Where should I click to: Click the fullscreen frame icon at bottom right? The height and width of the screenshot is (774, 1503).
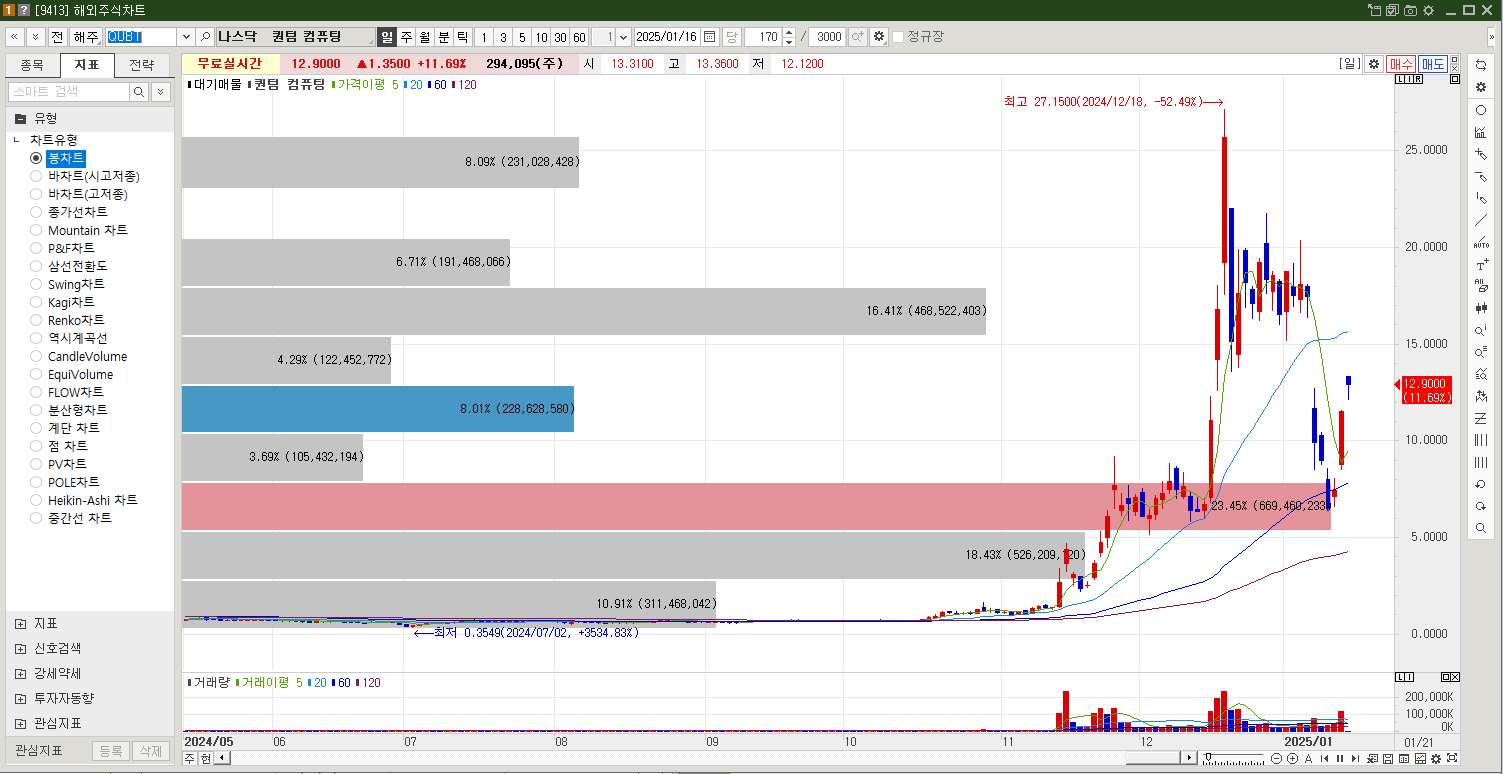(x=1452, y=758)
